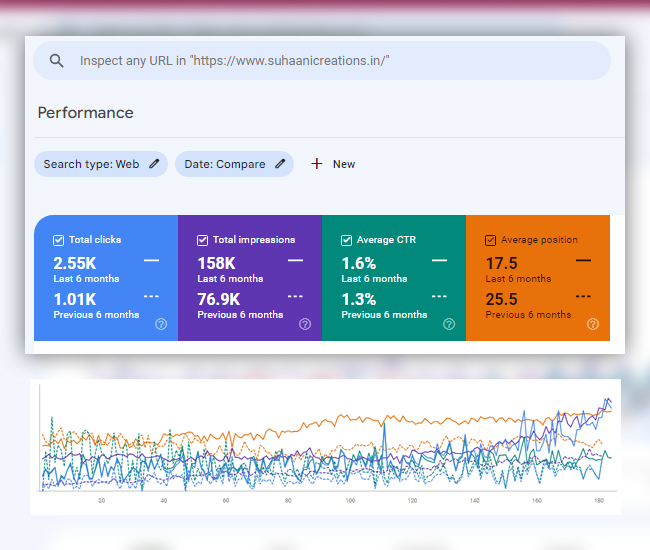Click the Performance heading
This screenshot has height=550, width=650.
point(85,113)
